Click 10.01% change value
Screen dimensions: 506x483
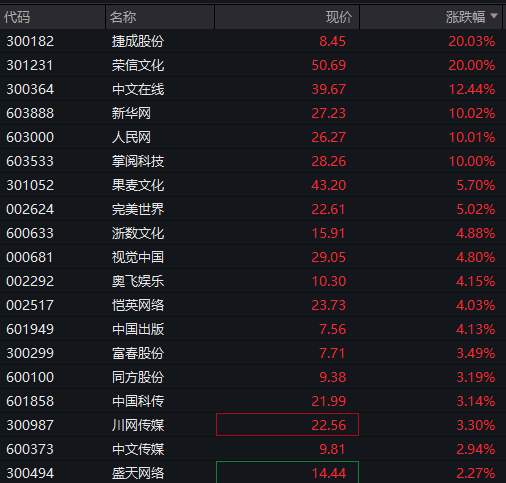pyautogui.click(x=472, y=137)
